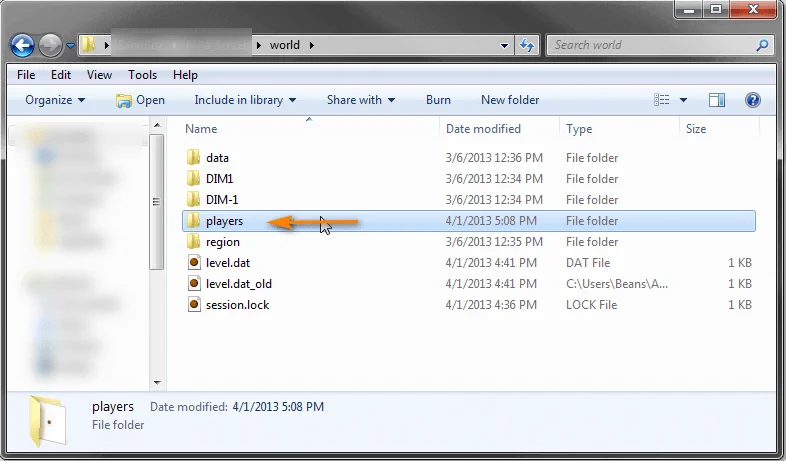Click the Forward navigation arrow
786x461 pixels.
click(x=50, y=46)
